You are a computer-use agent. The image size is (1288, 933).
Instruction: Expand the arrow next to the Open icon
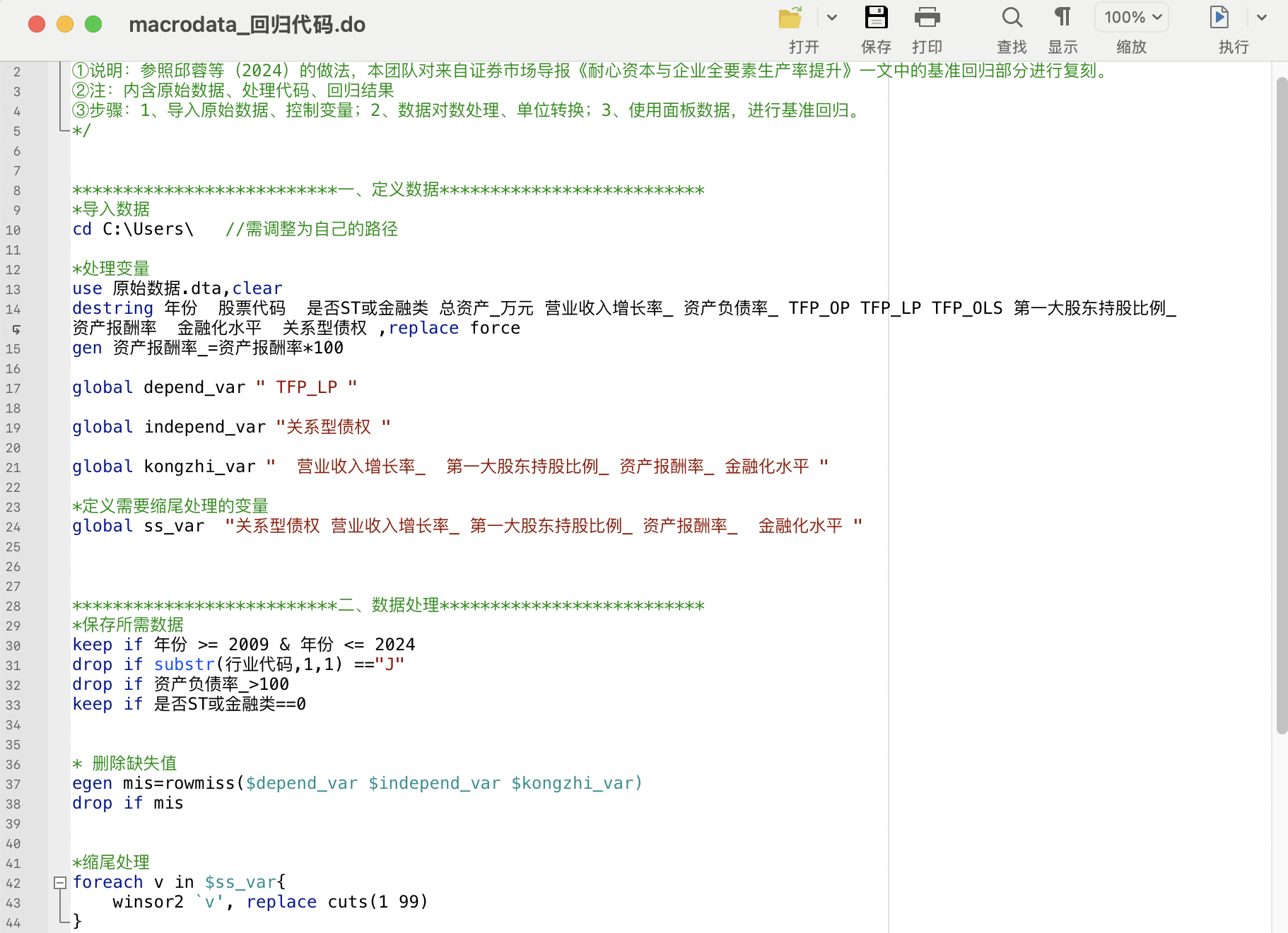click(832, 18)
